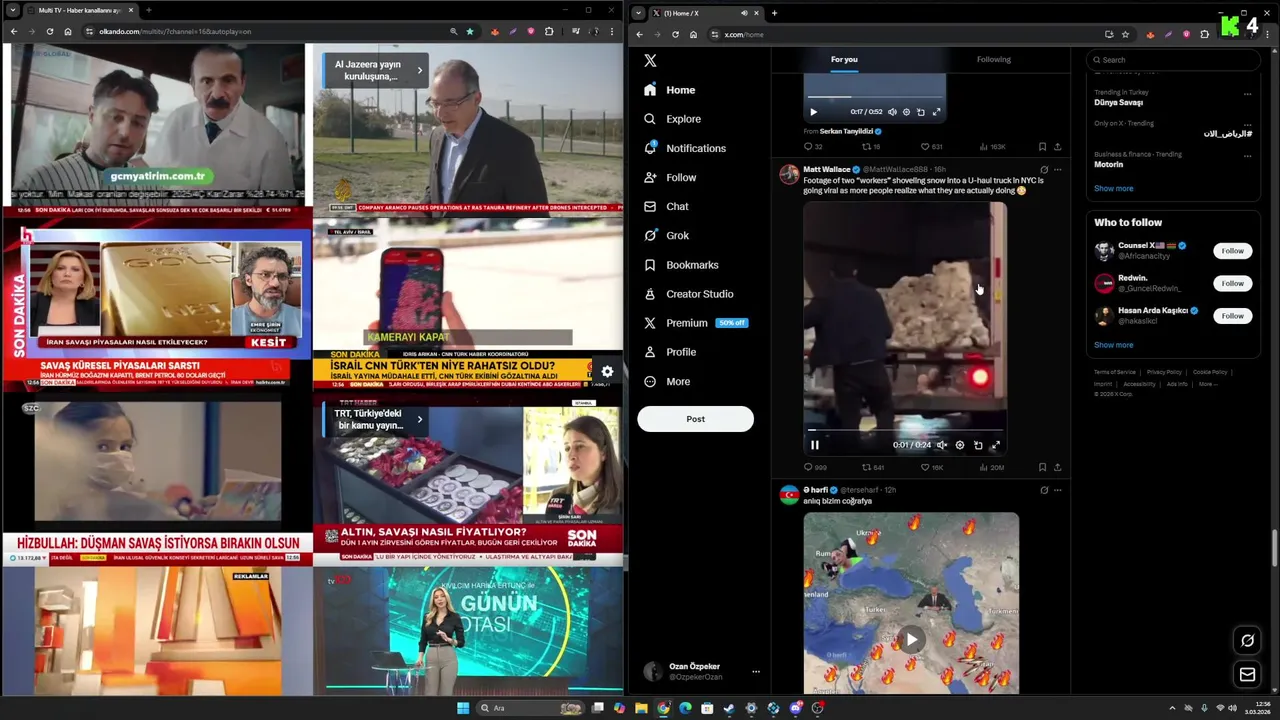This screenshot has height=720, width=1280.
Task: Open the gear settings on CNN Türk stream
Action: [x=607, y=371]
